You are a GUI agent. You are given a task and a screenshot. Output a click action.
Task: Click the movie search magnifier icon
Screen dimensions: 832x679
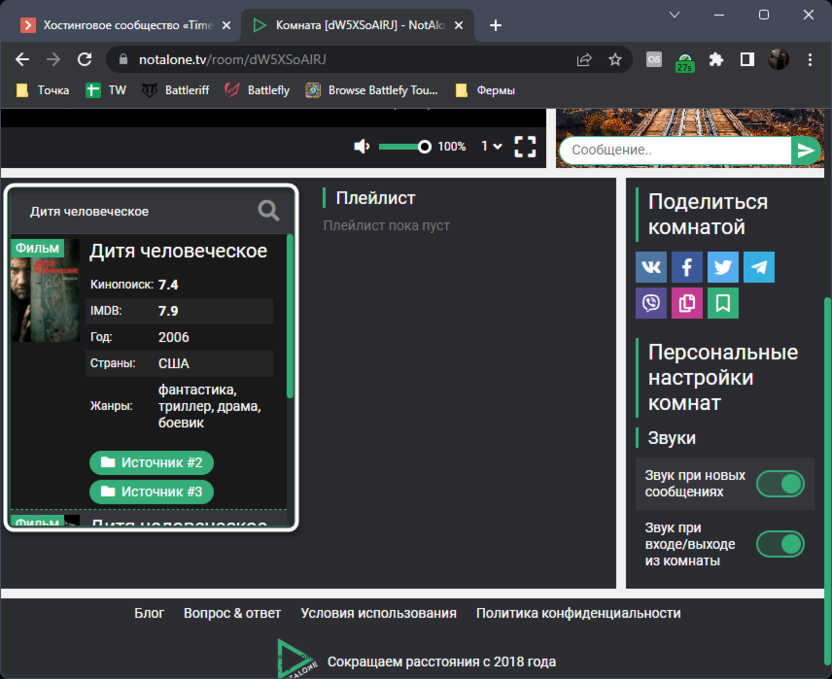pos(268,210)
